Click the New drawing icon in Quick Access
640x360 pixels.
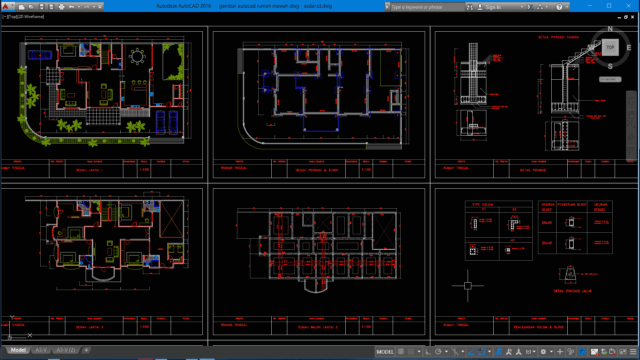22,7
